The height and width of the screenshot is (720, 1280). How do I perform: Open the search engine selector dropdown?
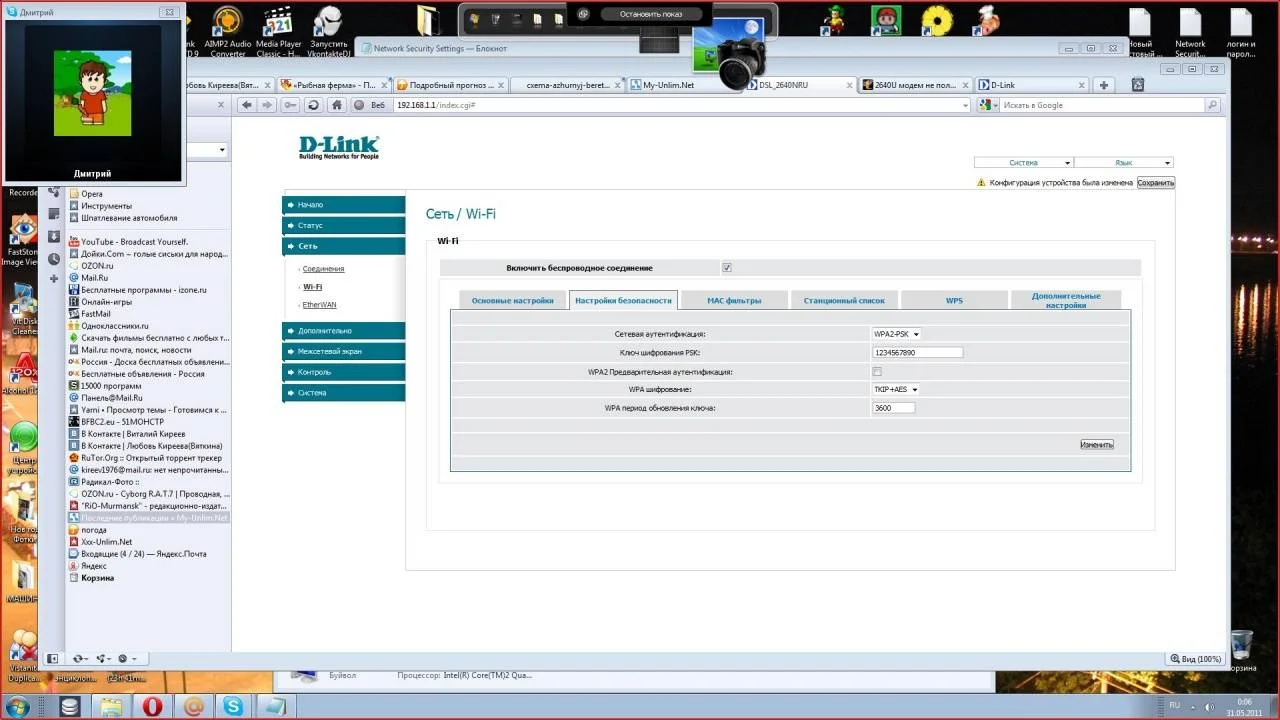(988, 105)
